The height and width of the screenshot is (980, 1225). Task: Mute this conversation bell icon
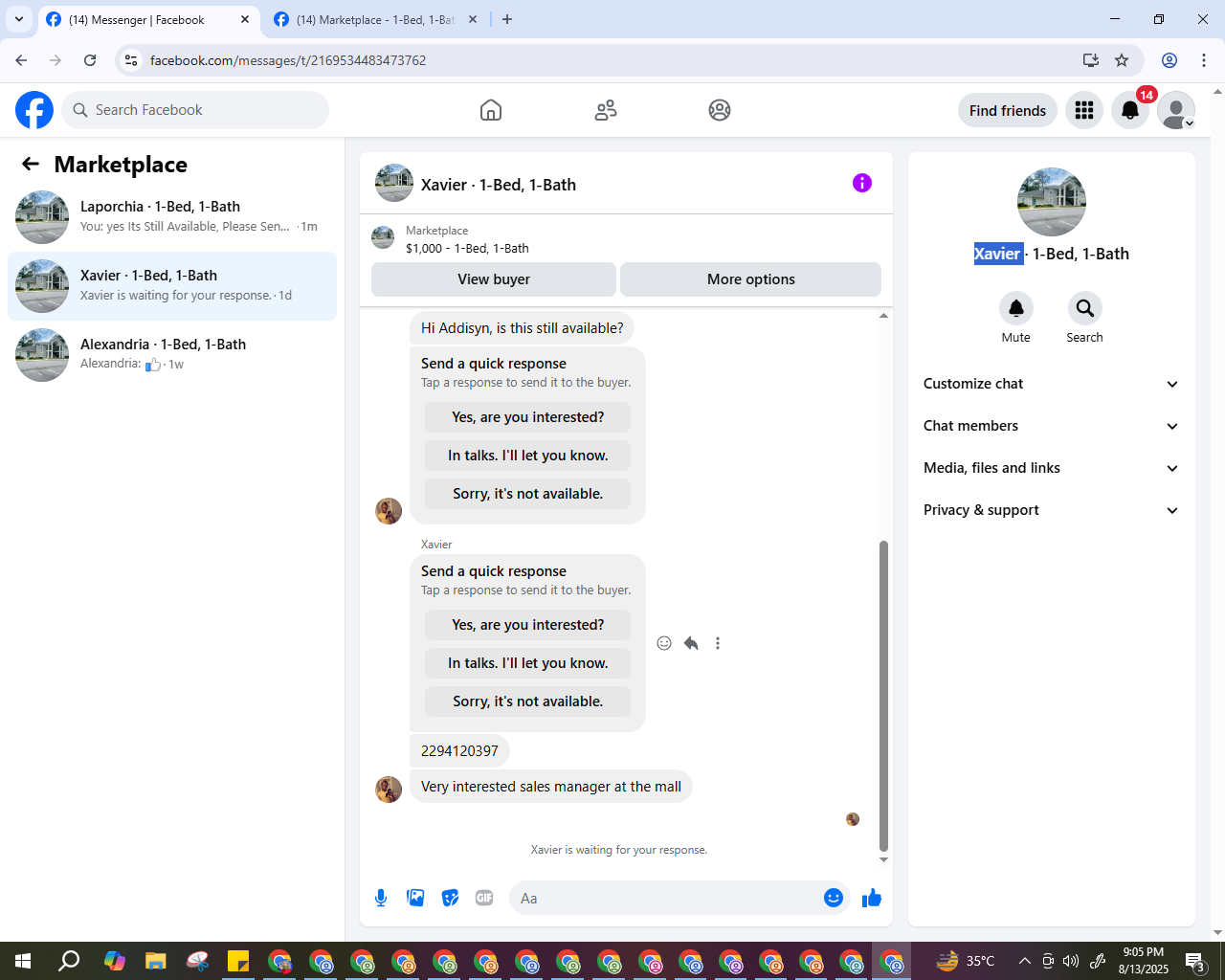click(1016, 308)
